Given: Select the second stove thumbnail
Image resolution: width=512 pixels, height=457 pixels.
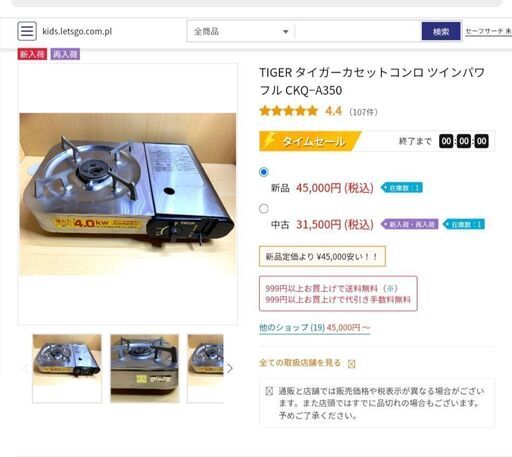Looking at the screenshot, I should (145, 369).
